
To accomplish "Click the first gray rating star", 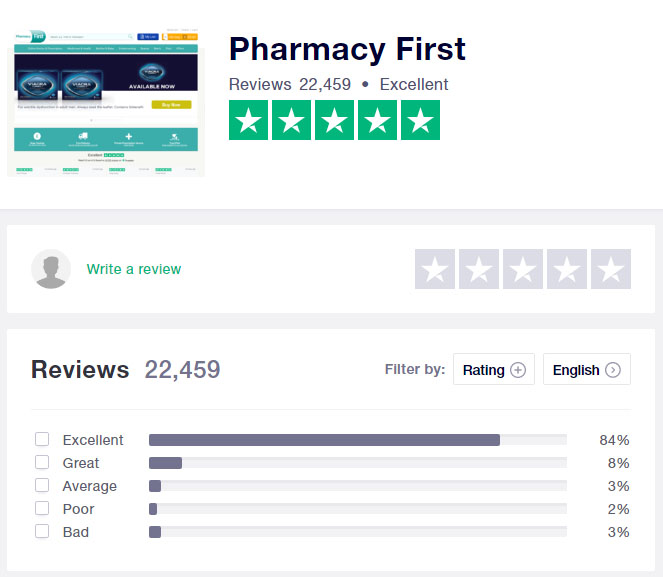I will 435,269.
